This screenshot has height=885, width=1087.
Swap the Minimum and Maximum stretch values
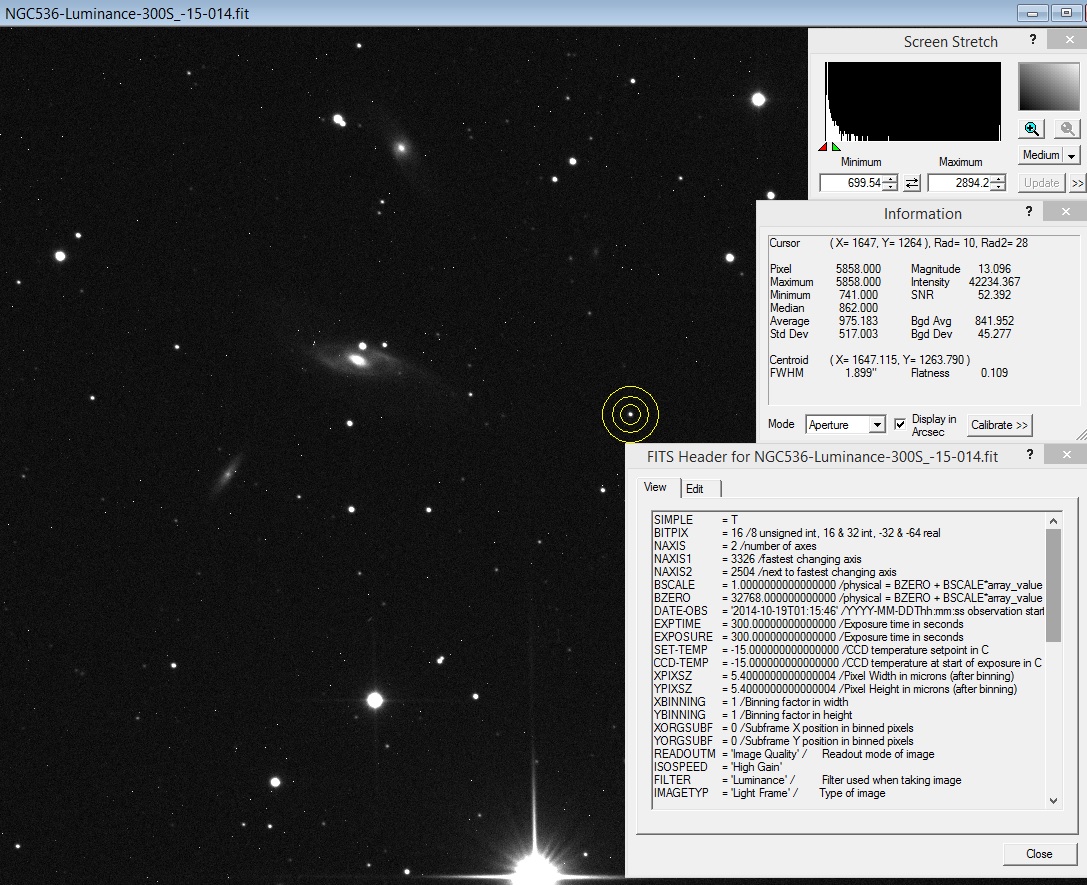[910, 182]
